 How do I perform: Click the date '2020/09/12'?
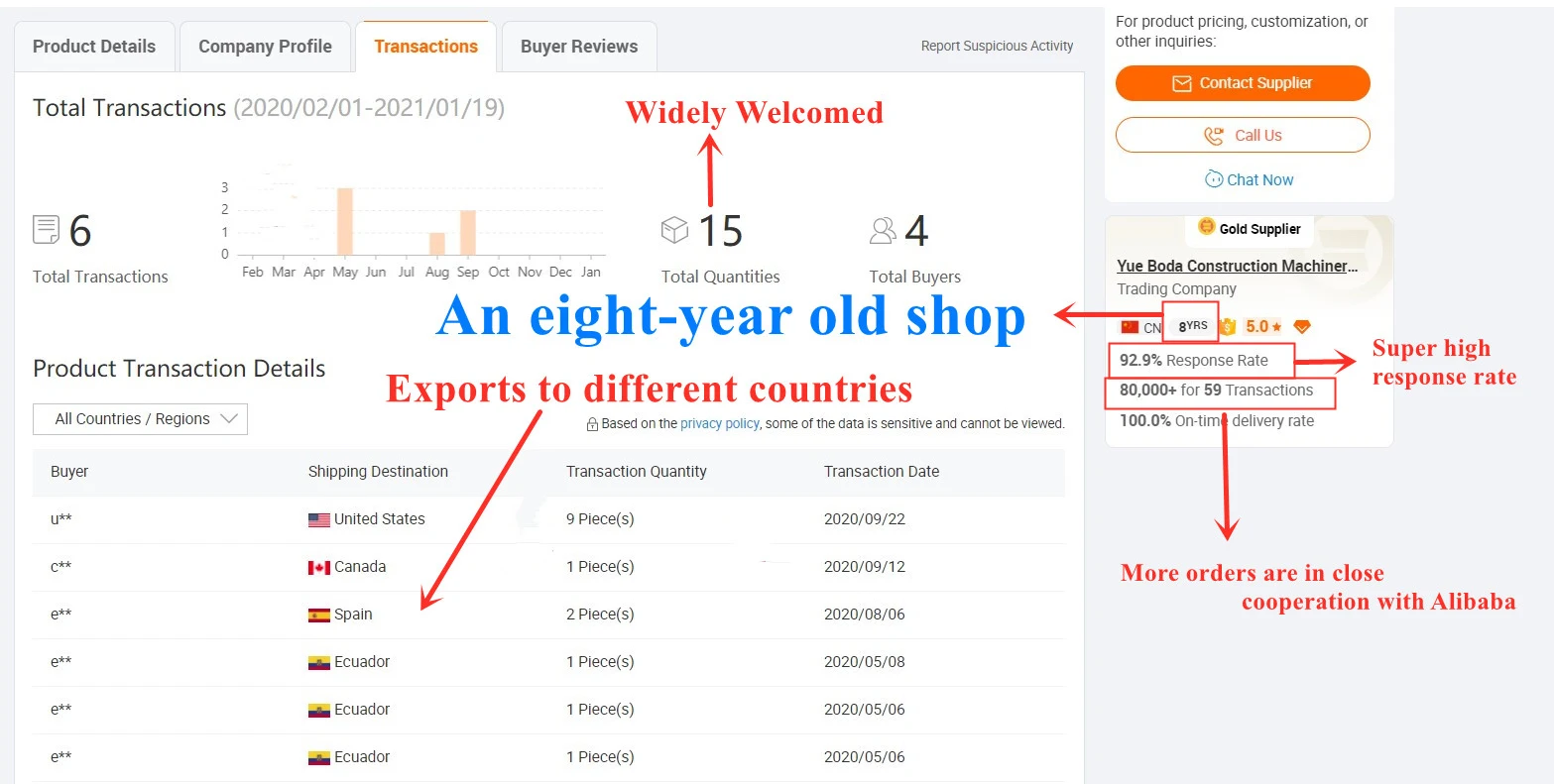pos(865,567)
